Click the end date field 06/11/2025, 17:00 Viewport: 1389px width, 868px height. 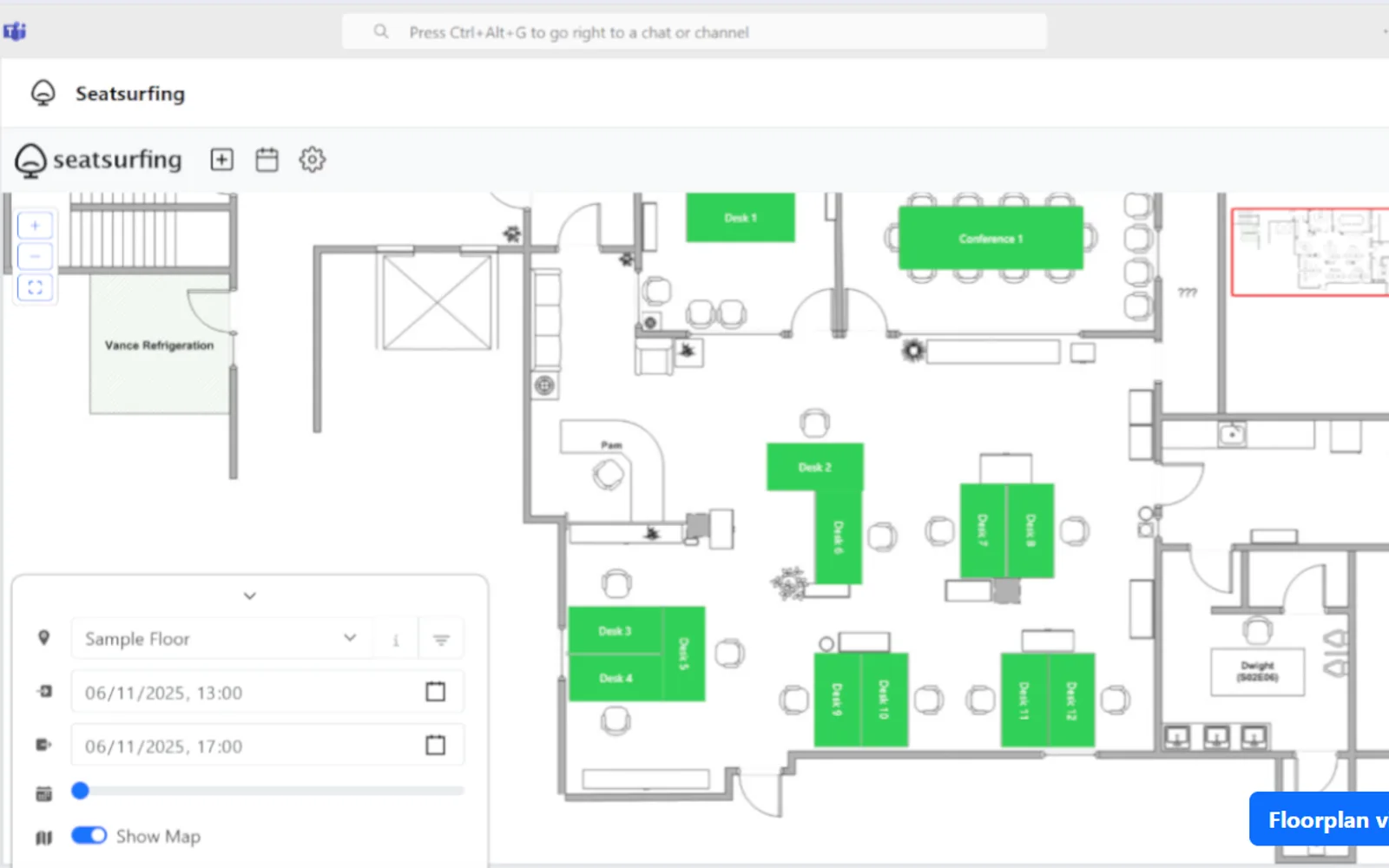click(267, 746)
